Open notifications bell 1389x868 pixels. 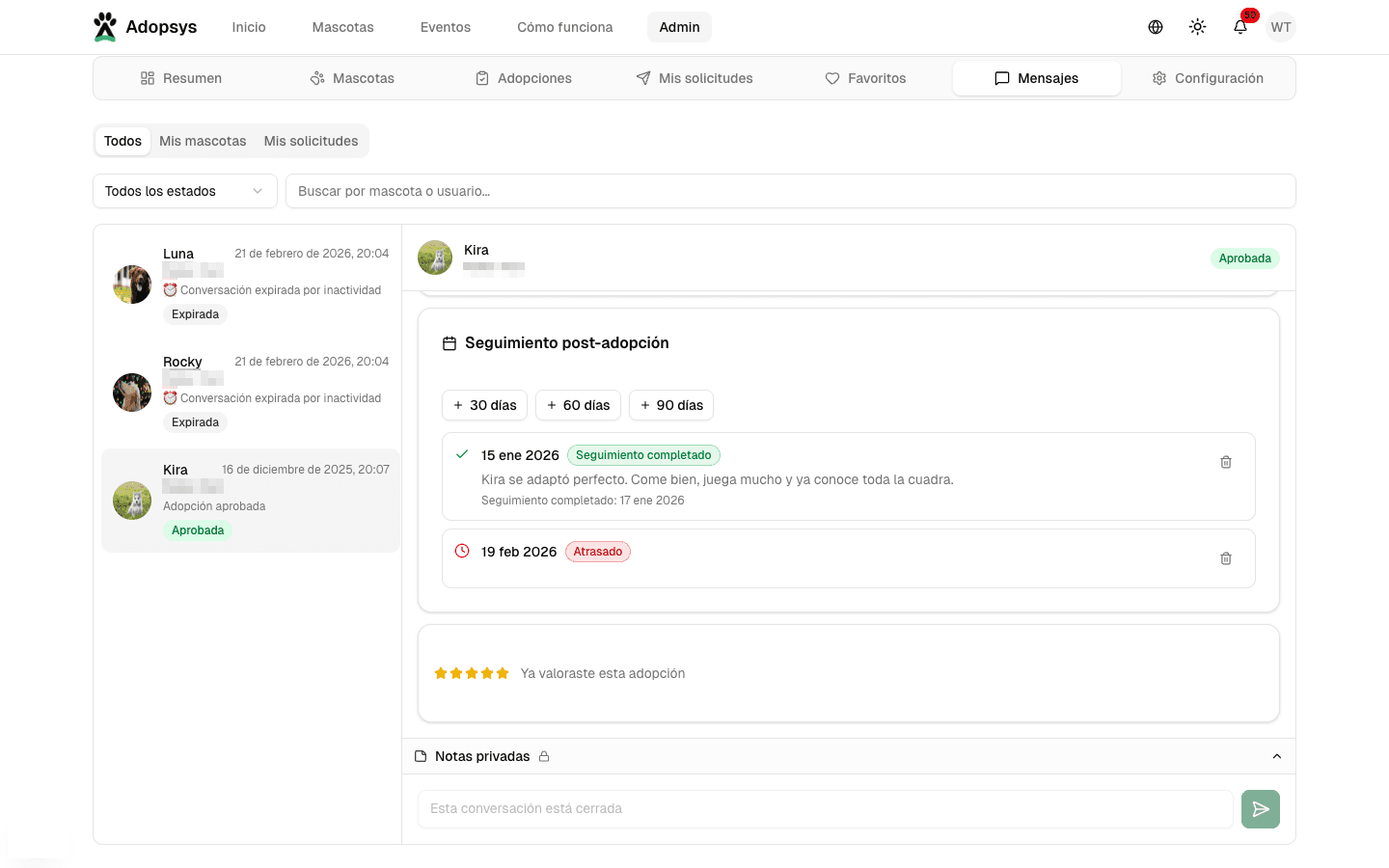(1240, 27)
